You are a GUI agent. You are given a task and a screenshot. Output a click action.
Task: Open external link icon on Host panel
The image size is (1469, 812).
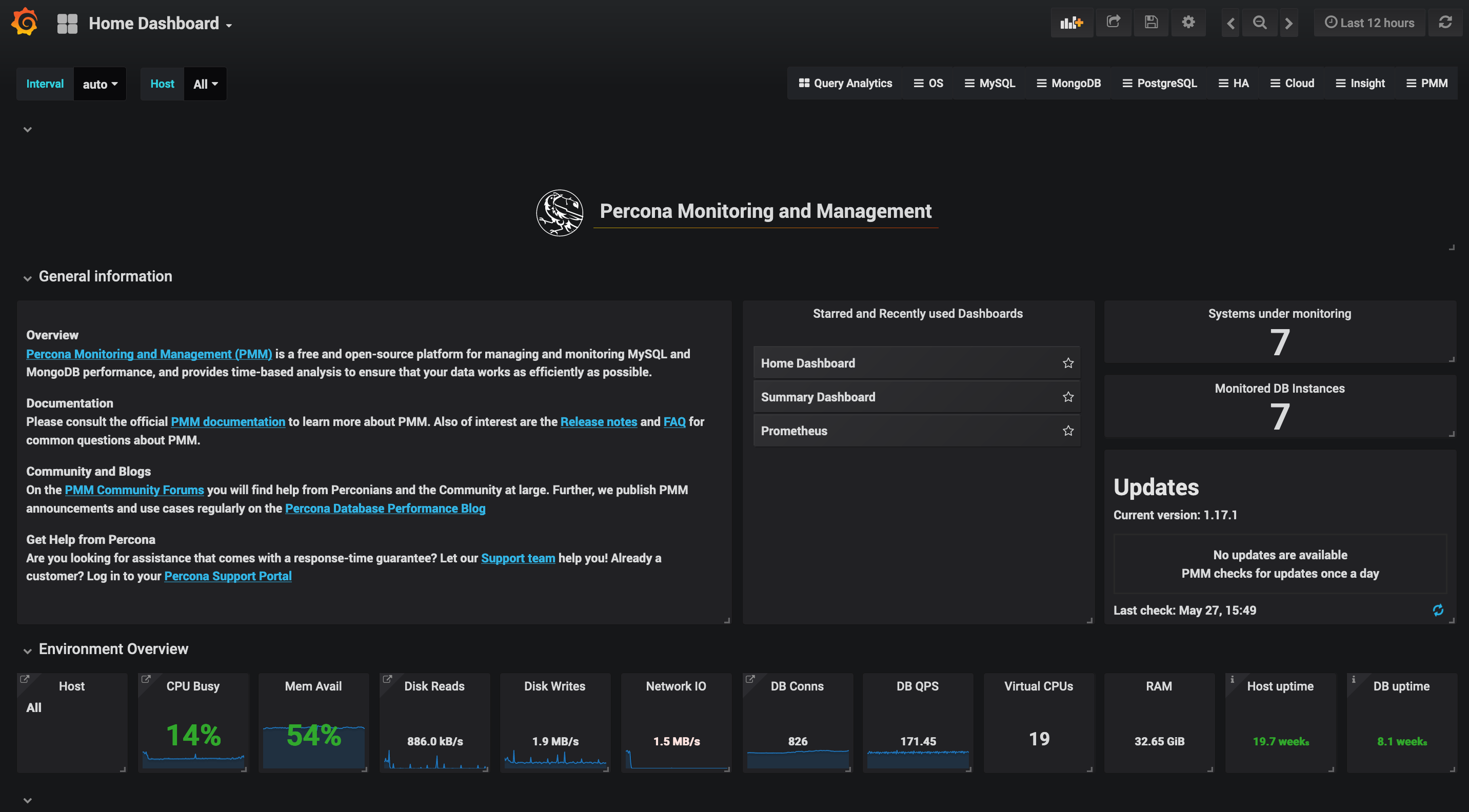click(x=25, y=679)
